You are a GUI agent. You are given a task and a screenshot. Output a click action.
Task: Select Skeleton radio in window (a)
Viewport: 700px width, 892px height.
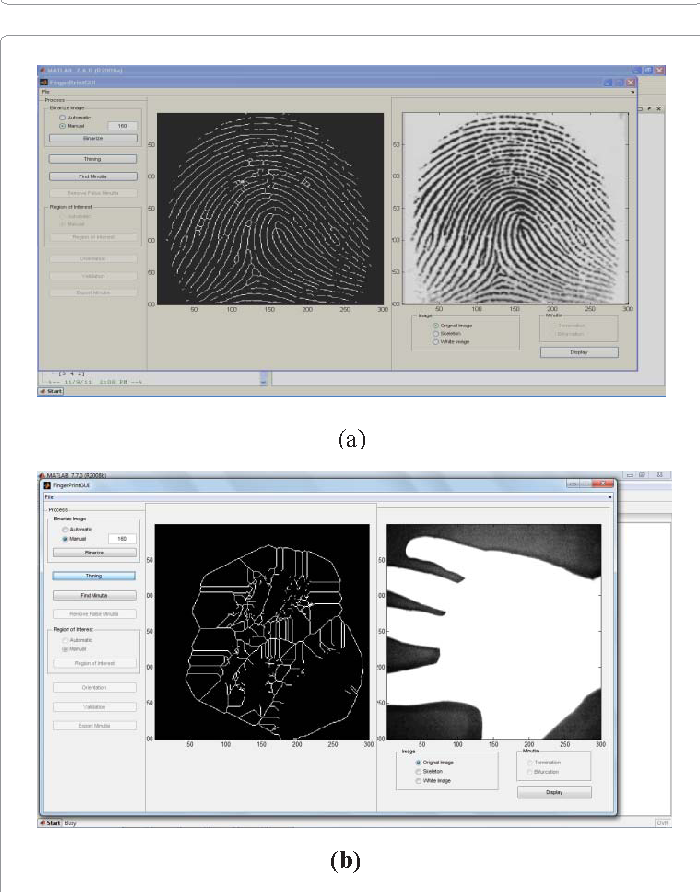436,333
